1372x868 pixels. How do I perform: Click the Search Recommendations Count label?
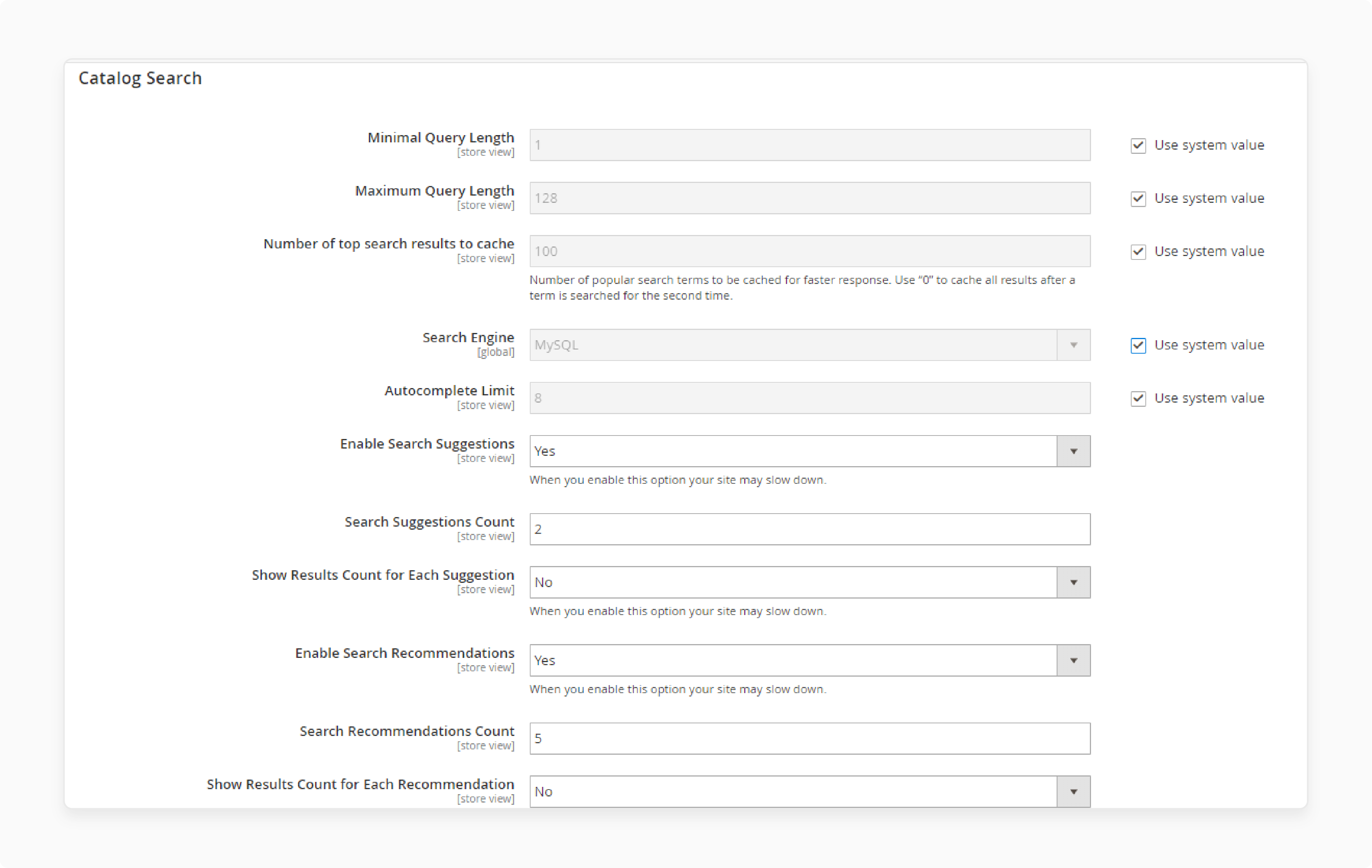(407, 731)
